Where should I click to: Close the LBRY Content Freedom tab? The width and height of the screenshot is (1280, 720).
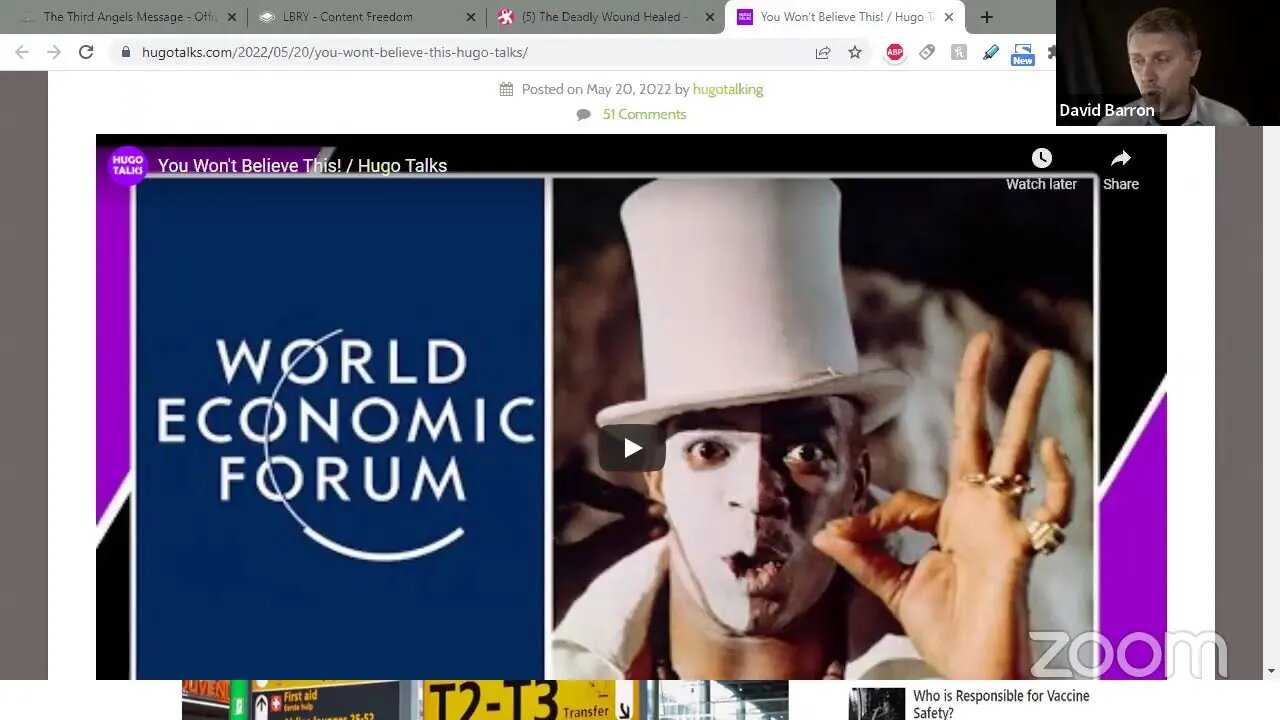(471, 17)
